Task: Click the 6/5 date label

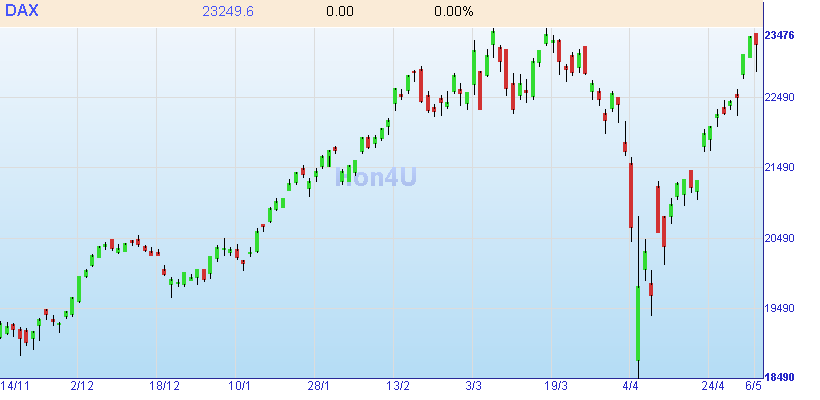Action: [x=753, y=386]
